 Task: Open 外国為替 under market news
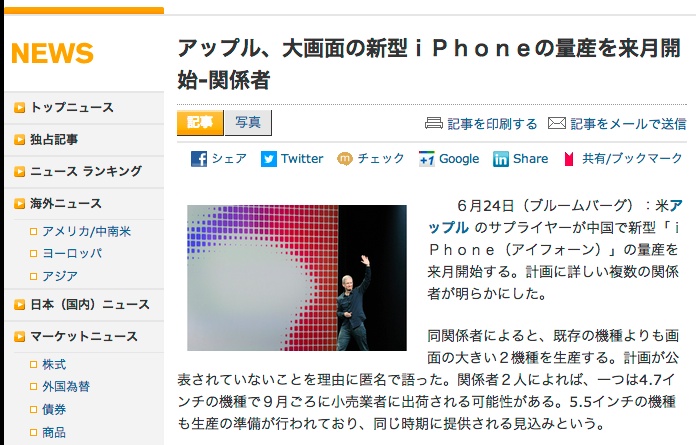66,386
